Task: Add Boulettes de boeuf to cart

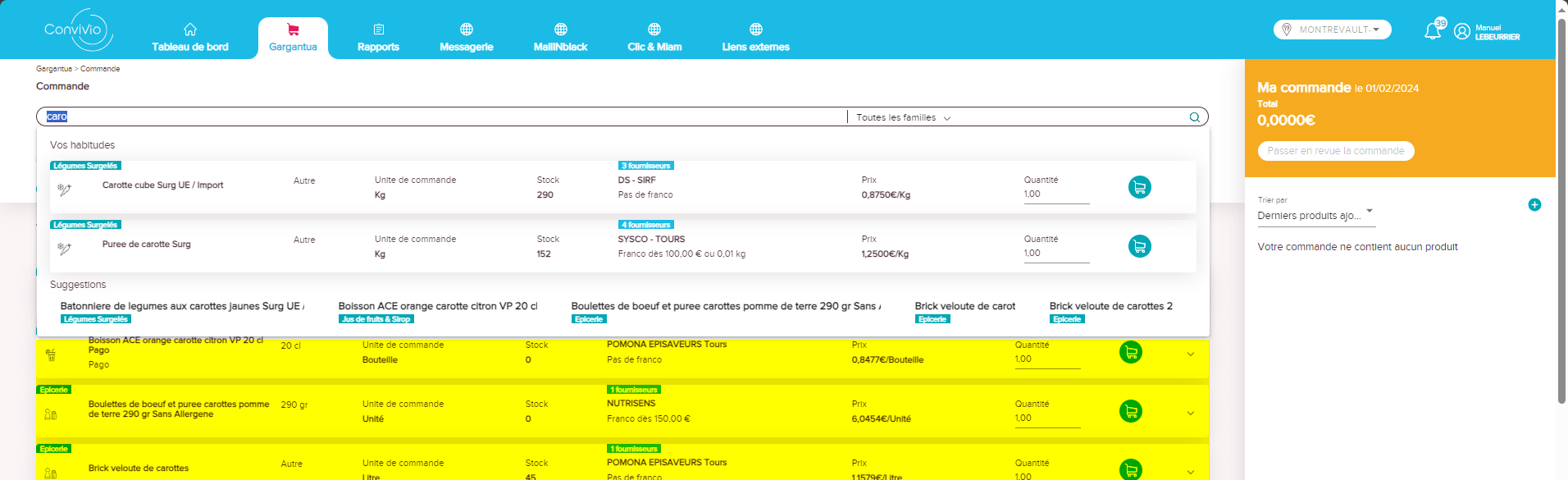Action: tap(1131, 411)
